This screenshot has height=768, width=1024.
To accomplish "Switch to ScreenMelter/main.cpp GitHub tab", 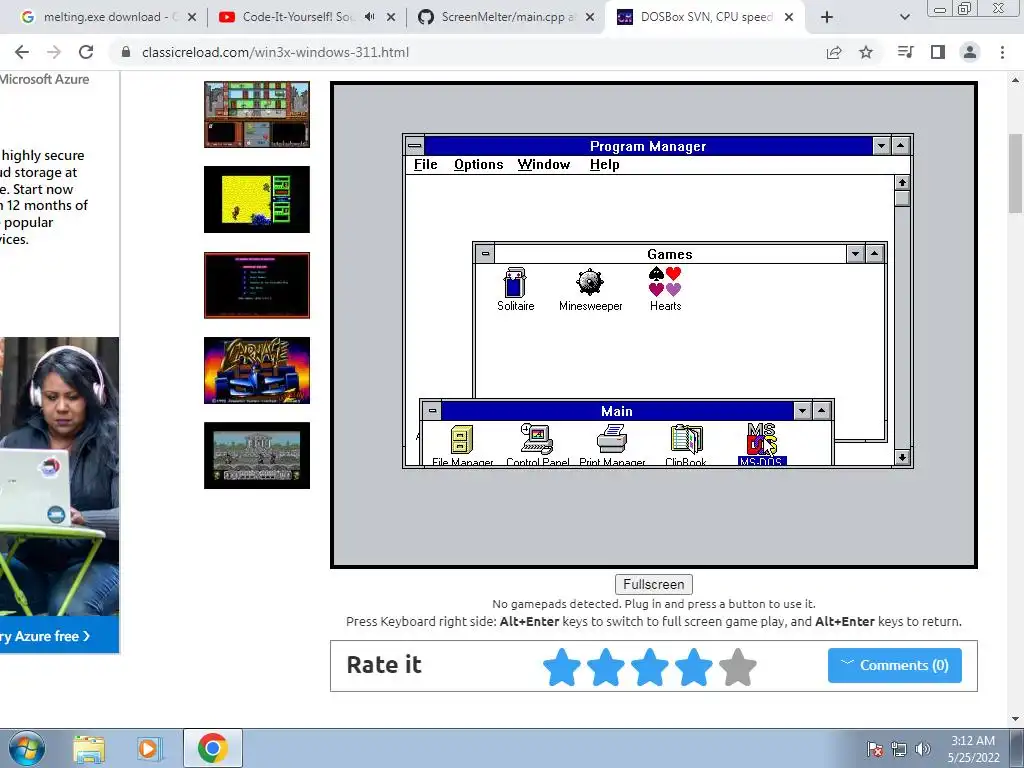I will [x=507, y=17].
